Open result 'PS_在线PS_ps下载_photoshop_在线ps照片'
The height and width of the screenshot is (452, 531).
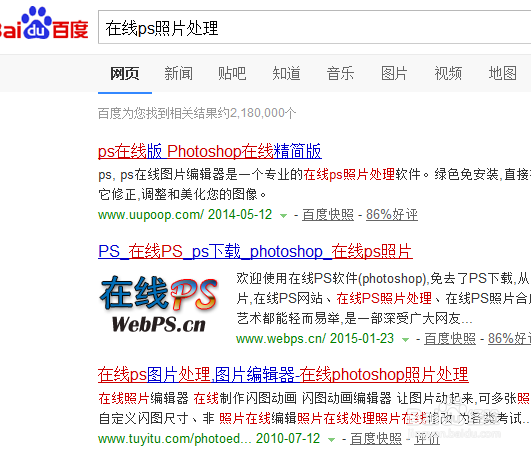[x=255, y=252]
